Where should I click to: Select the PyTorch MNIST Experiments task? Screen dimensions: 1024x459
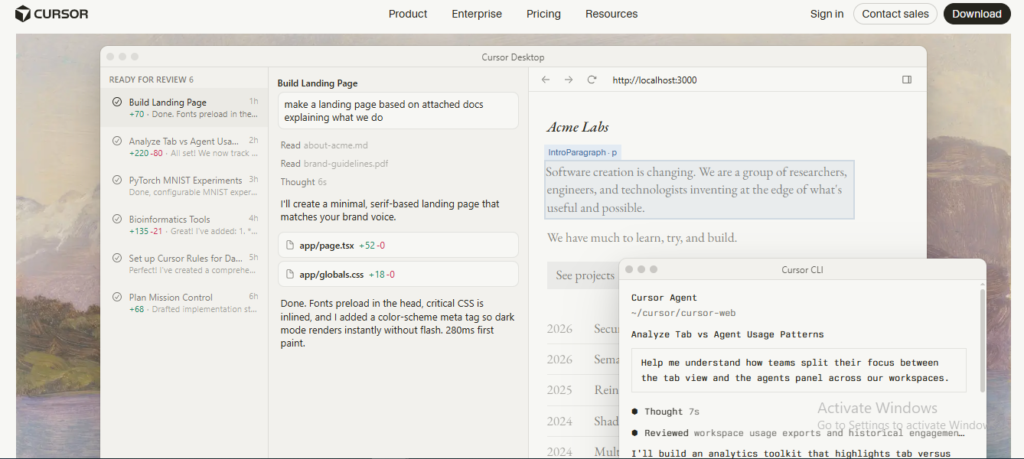click(185, 186)
